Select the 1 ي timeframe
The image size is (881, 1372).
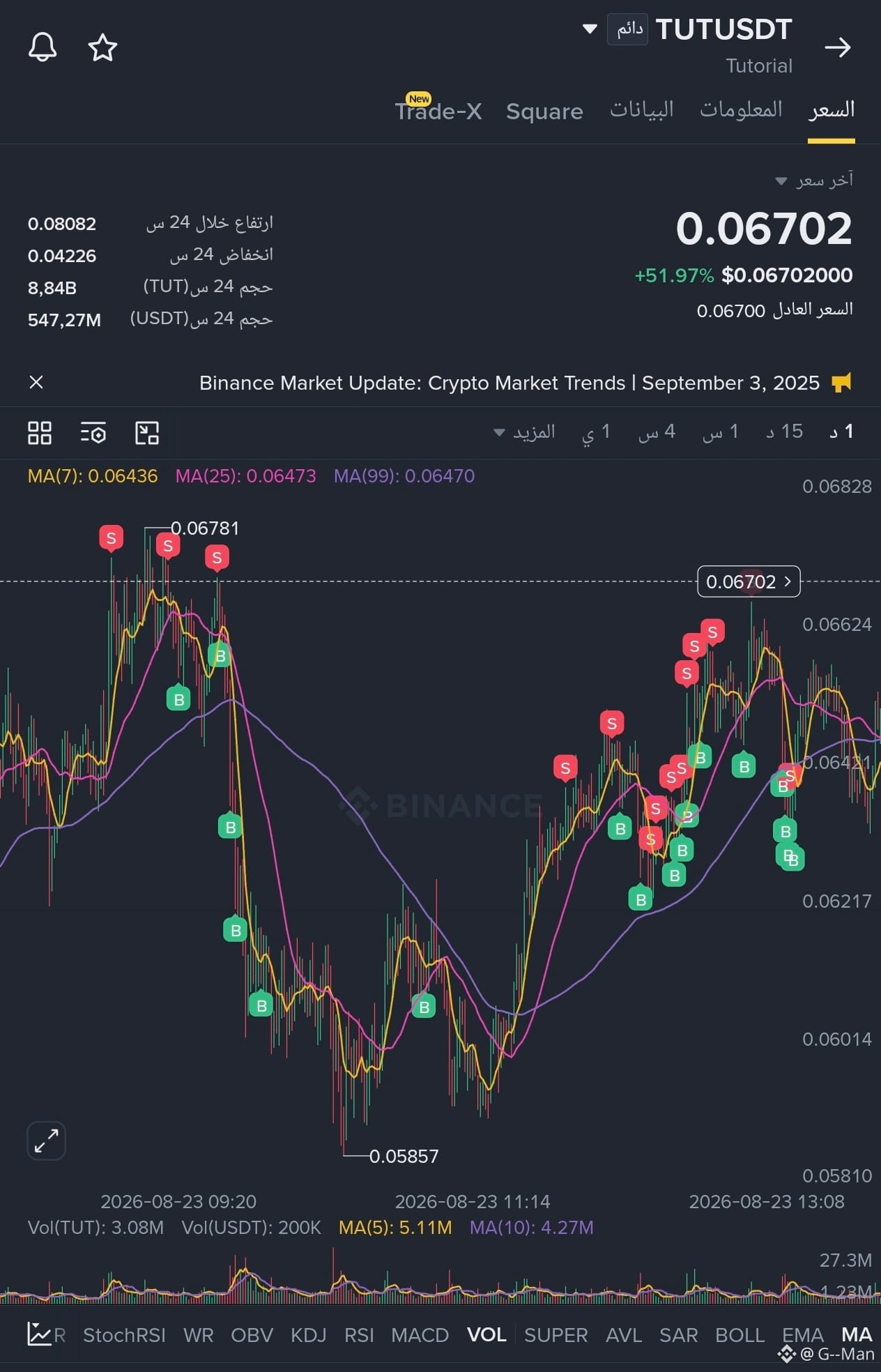pyautogui.click(x=597, y=432)
